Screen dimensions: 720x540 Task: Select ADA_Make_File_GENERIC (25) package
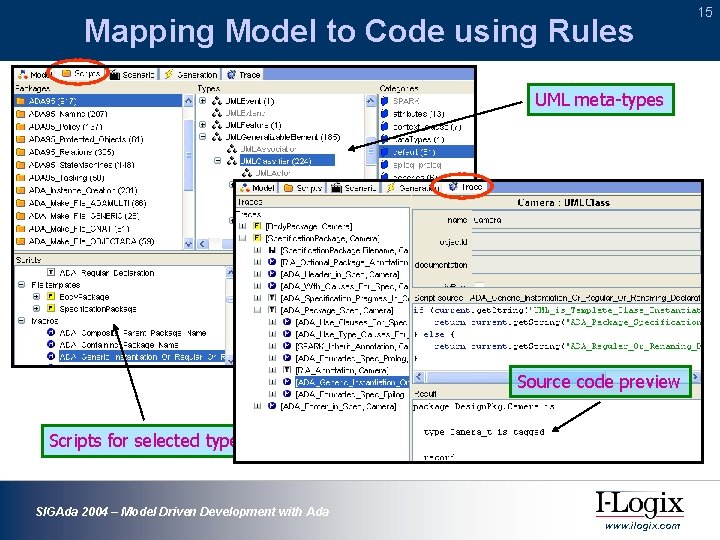(98, 215)
